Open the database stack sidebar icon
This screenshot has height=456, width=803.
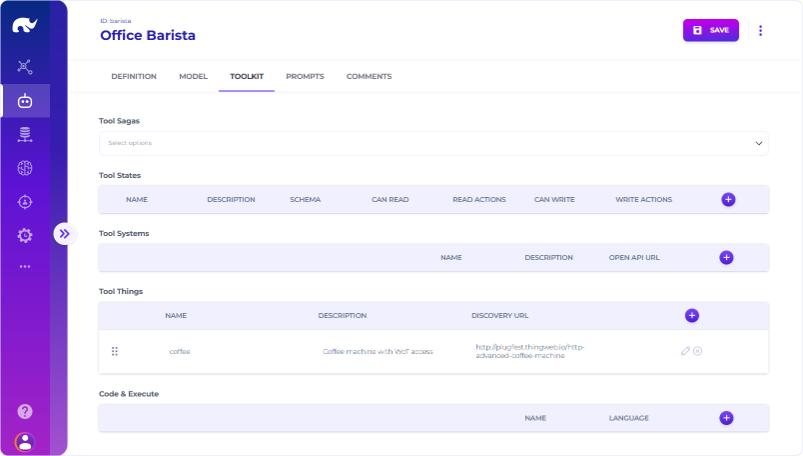click(x=25, y=134)
